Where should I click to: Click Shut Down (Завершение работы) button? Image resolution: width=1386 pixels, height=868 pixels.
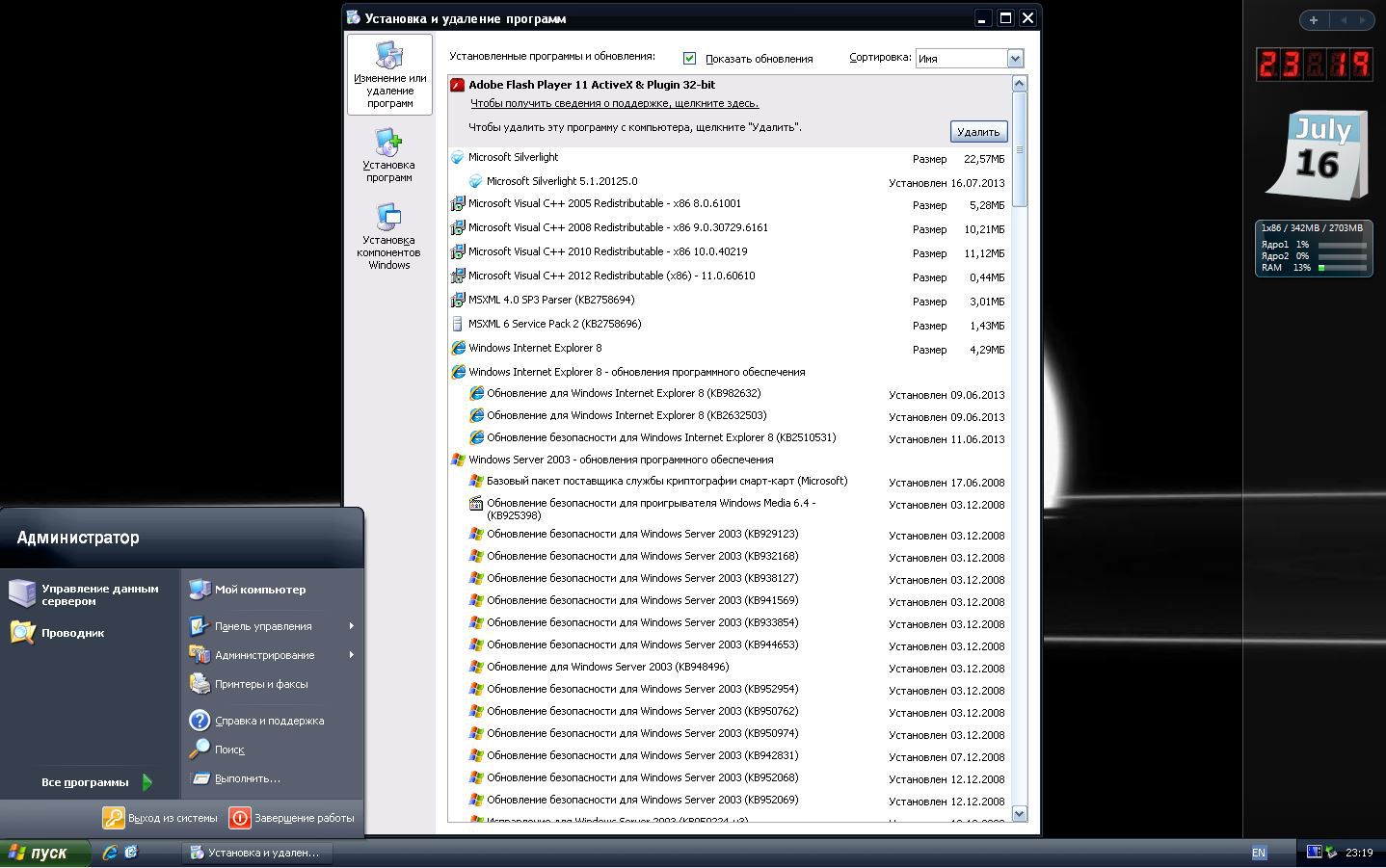(x=293, y=818)
